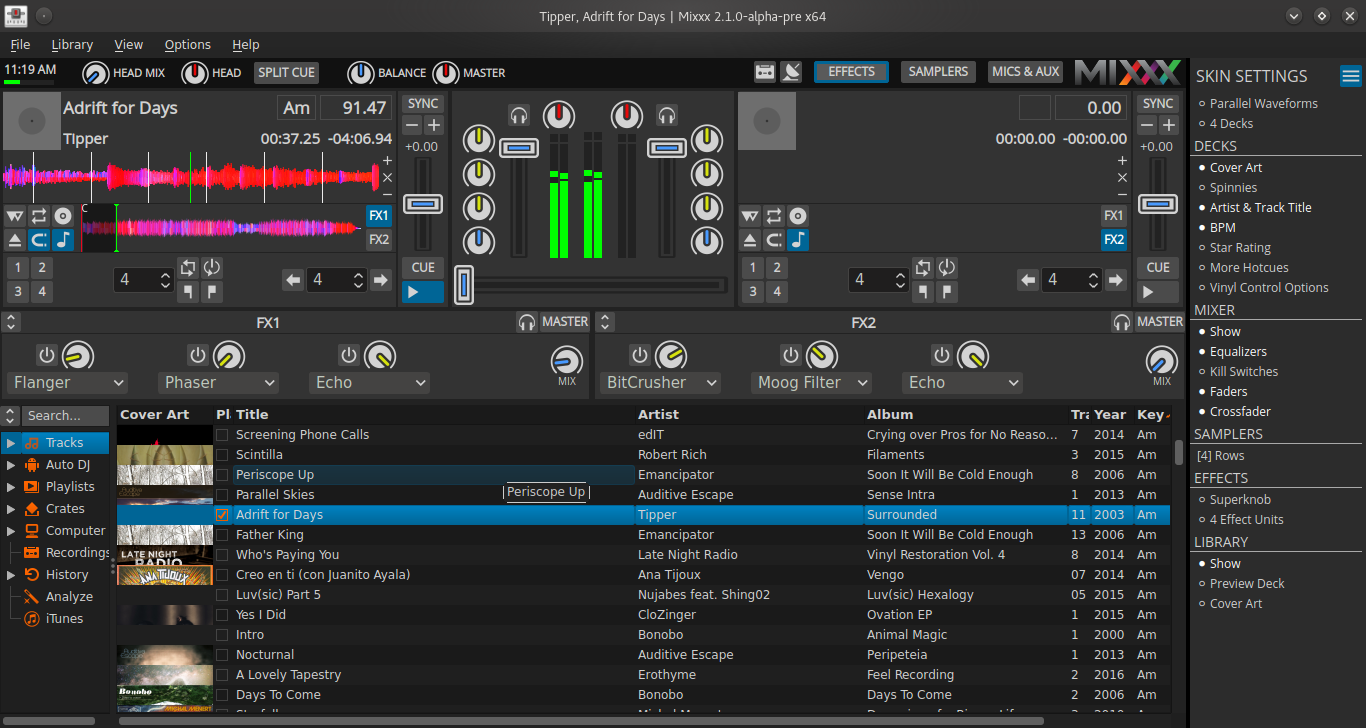Set loop-in marker on the left deck

[188, 291]
